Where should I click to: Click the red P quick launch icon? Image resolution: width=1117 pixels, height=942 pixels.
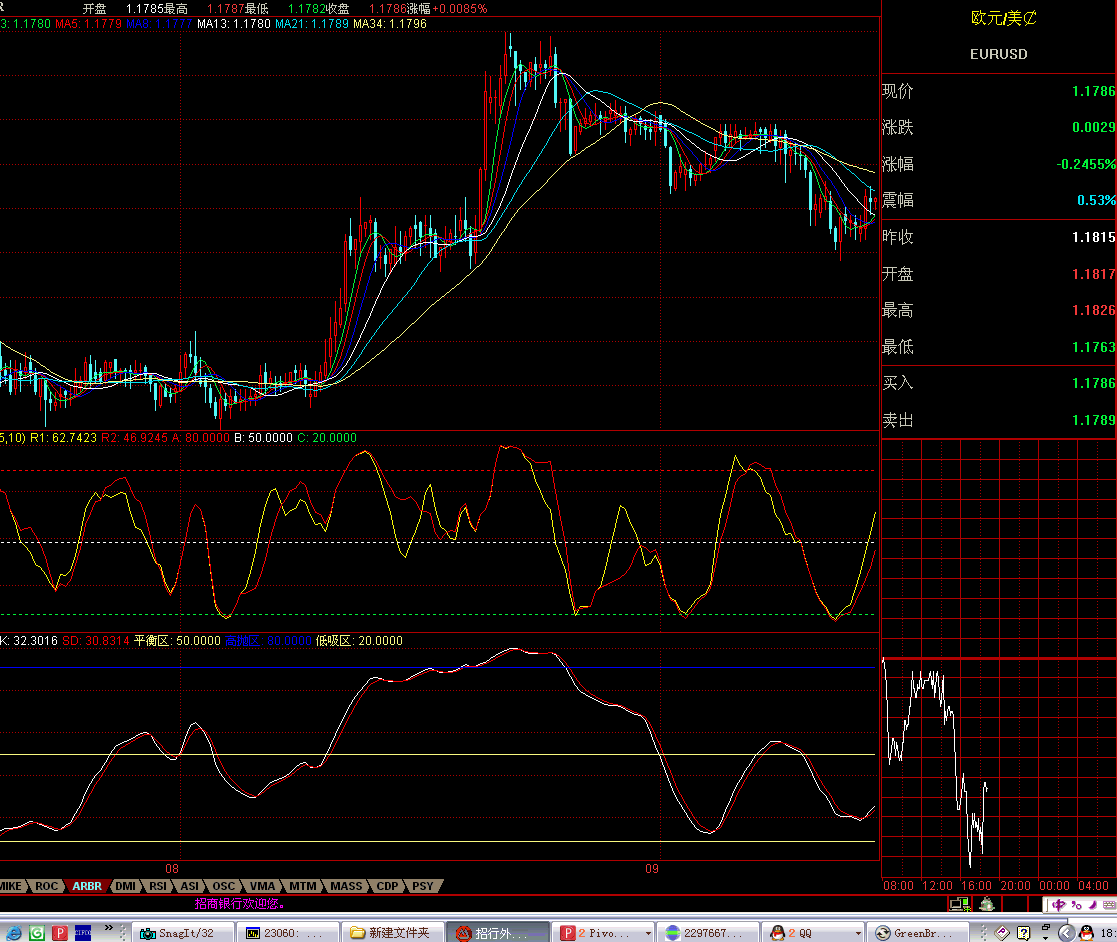coord(61,933)
